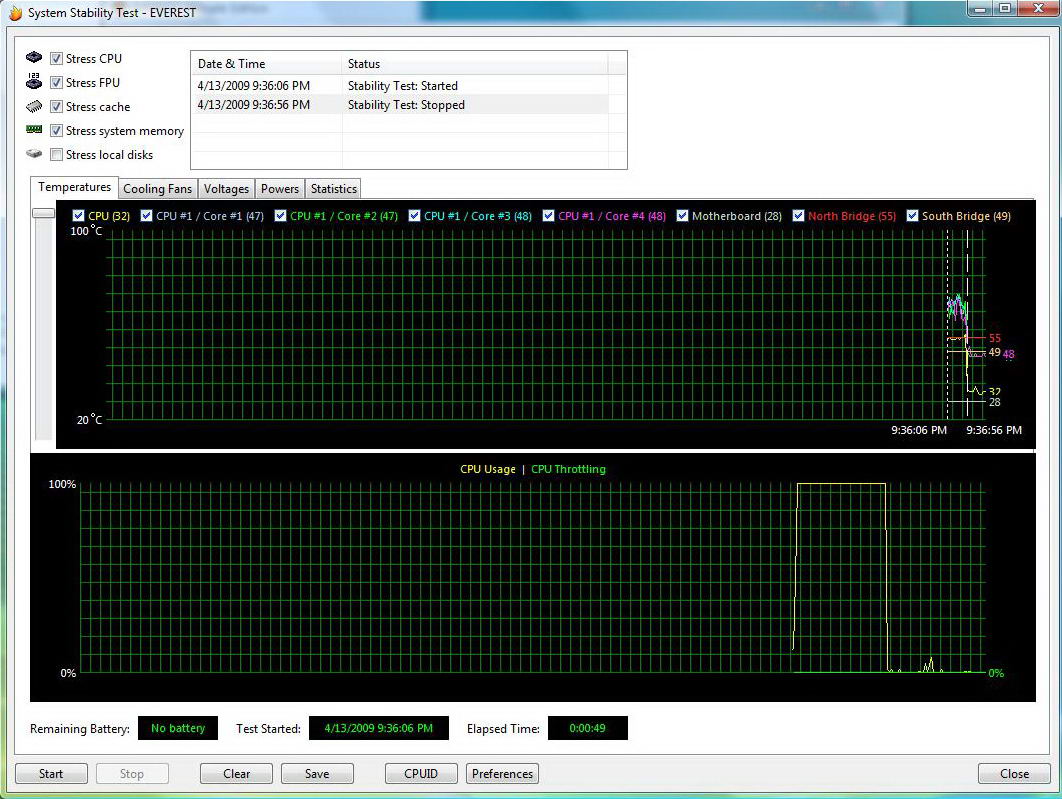Screen dimensions: 1062x799
Task: Select the Stability Test: Started log row
Action: point(400,86)
